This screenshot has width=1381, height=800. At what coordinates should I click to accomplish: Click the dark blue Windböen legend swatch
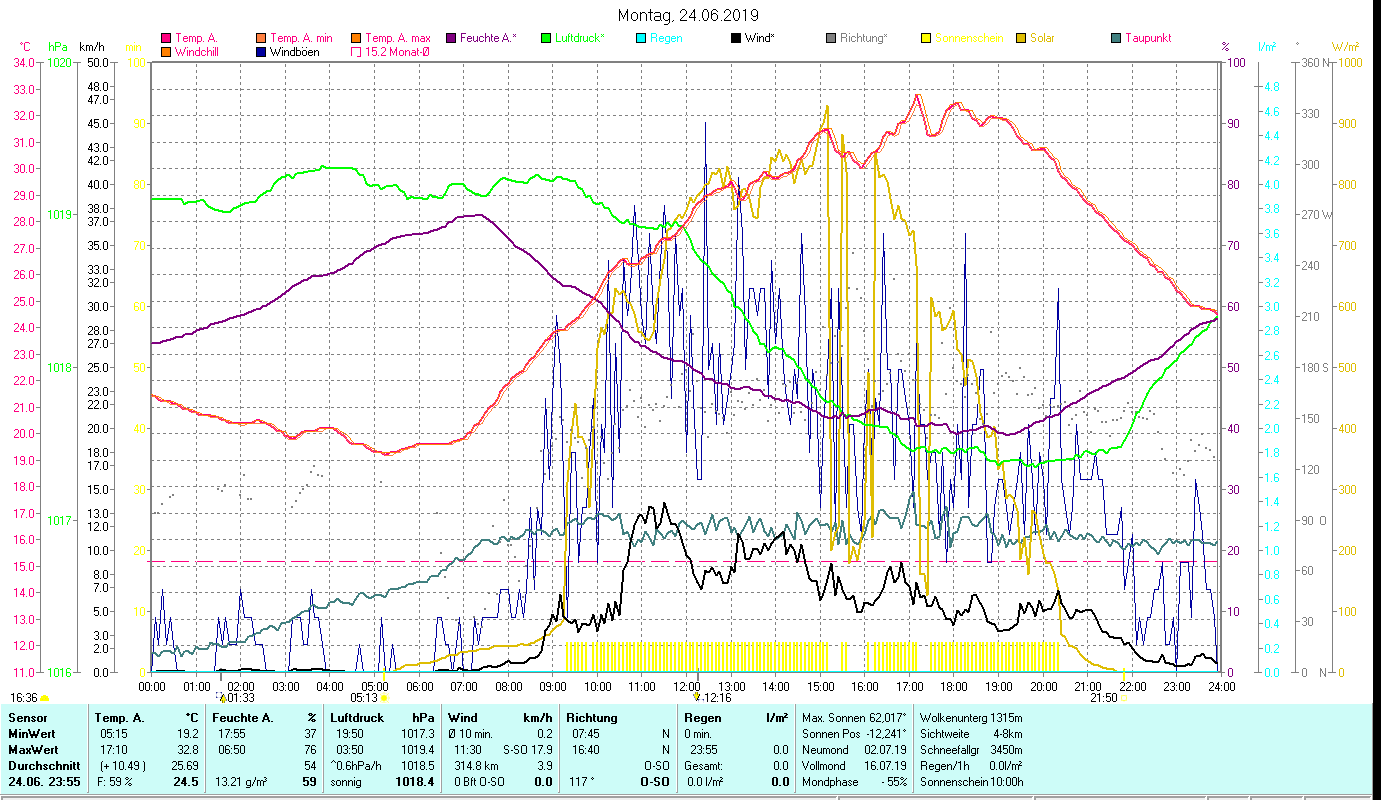(262, 52)
